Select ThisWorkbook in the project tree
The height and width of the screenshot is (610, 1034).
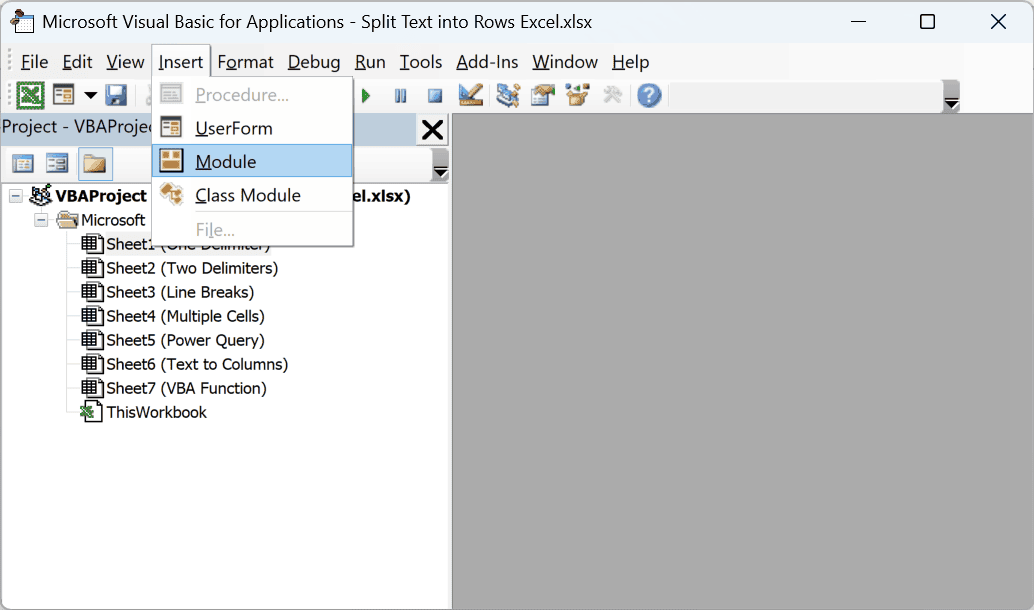(x=157, y=413)
